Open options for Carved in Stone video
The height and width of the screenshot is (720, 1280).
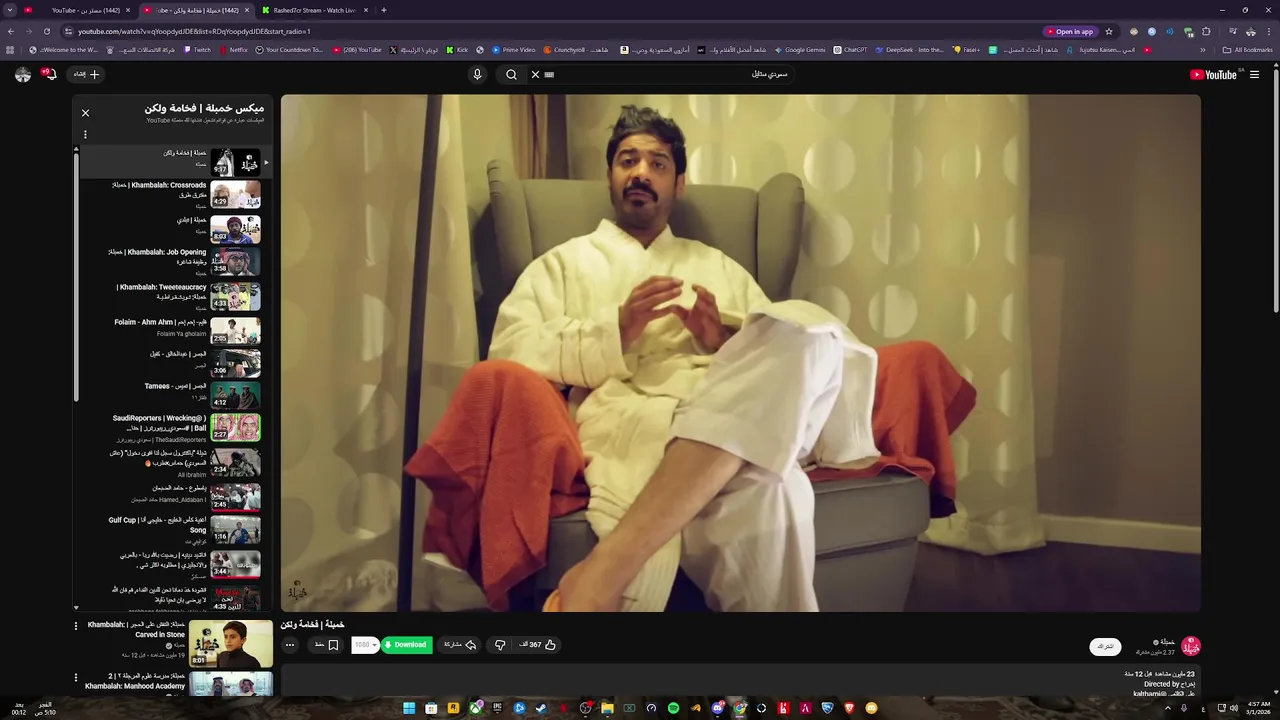(x=75, y=626)
